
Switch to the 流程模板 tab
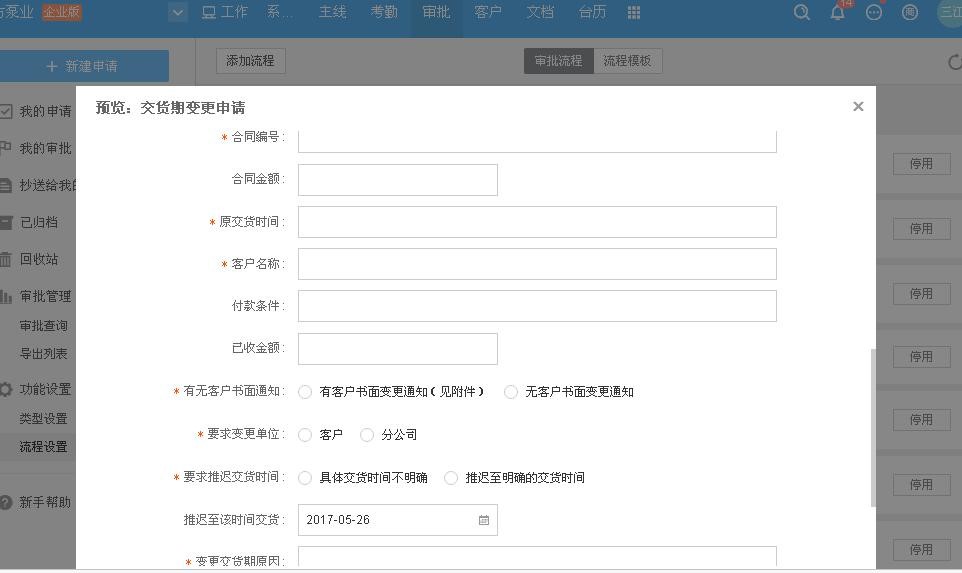click(x=627, y=61)
